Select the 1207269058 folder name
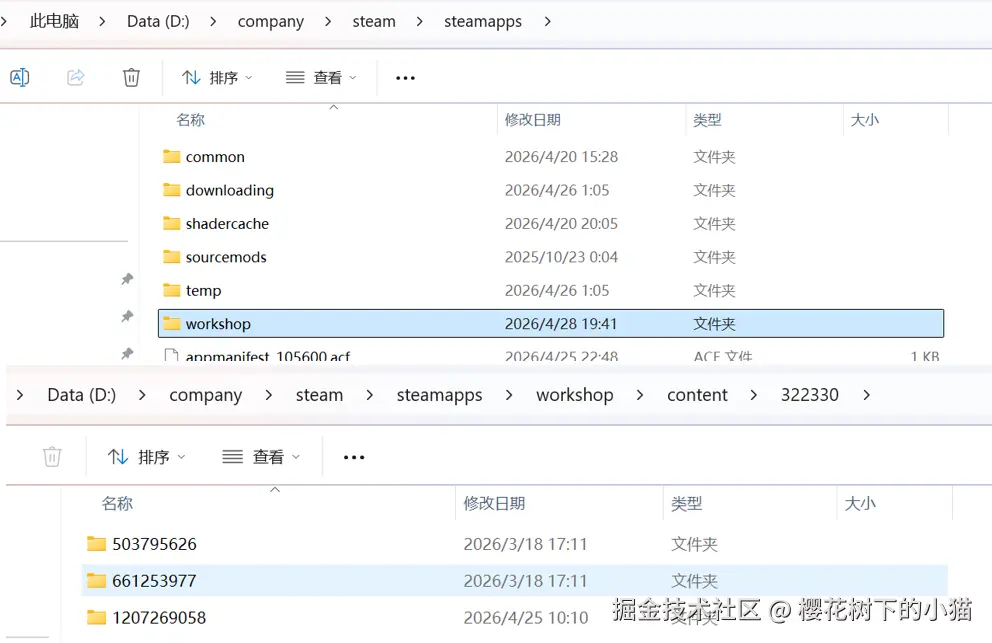The width and height of the screenshot is (992, 643). 159,617
